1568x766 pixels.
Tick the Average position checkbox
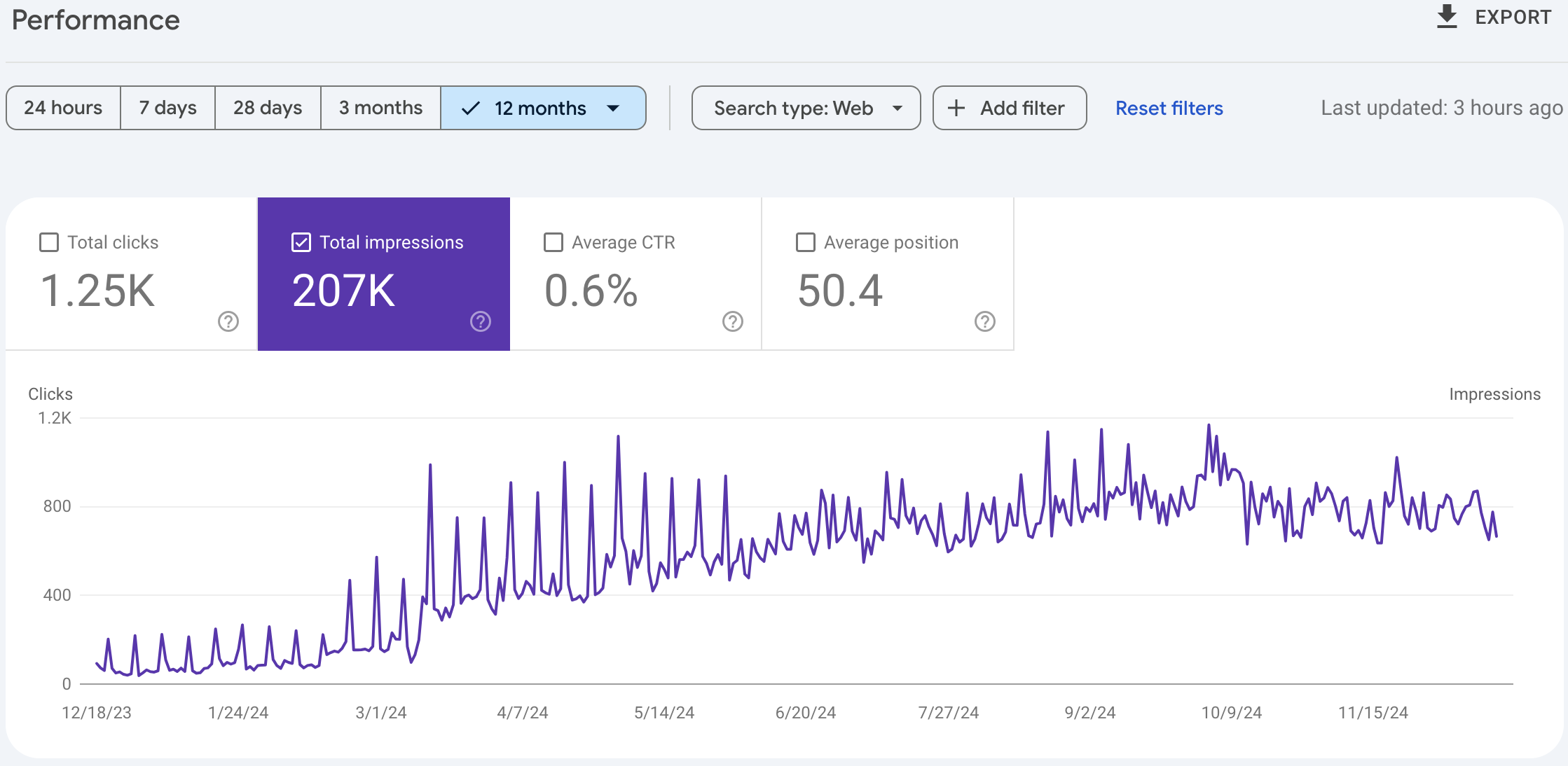[806, 242]
